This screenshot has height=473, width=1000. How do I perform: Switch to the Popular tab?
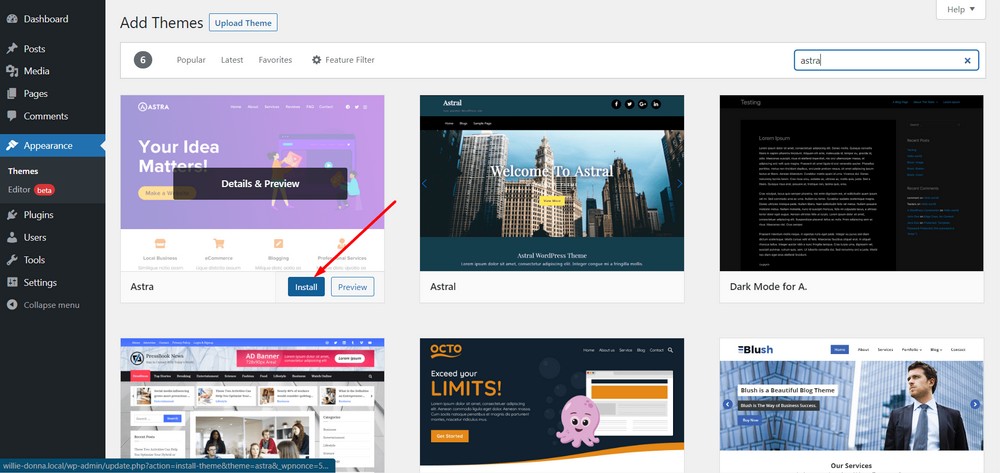point(191,60)
